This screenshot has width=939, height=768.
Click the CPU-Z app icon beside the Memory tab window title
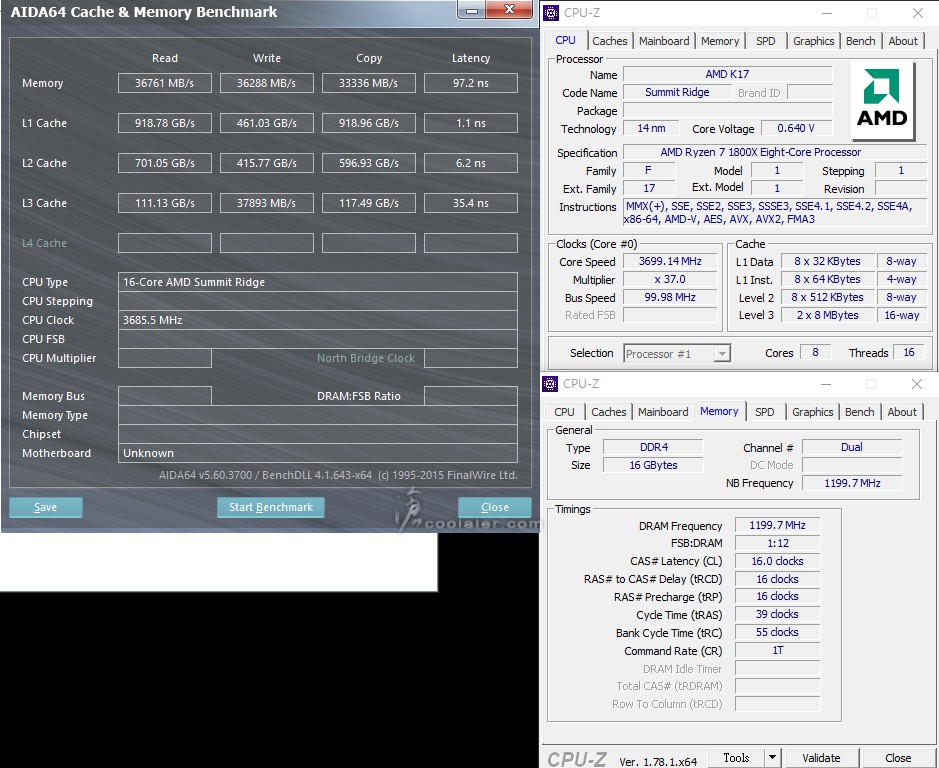[550, 383]
